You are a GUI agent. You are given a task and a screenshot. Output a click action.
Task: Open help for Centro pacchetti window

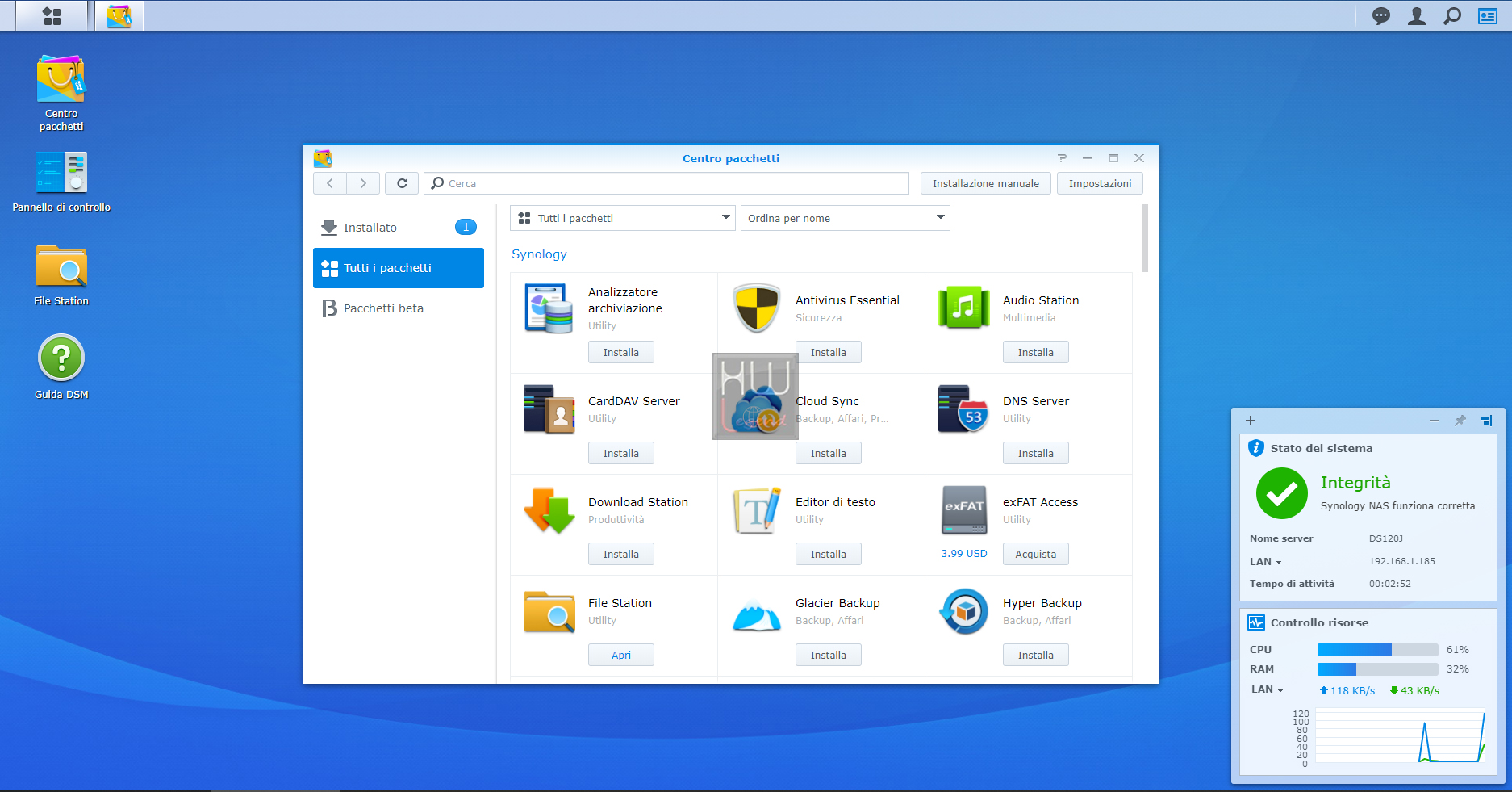tap(1062, 158)
